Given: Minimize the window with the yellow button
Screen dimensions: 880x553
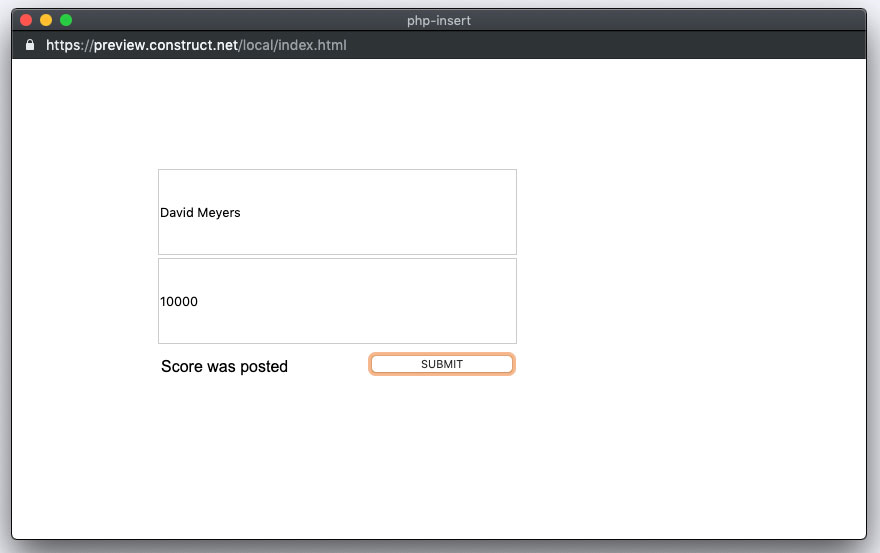Looking at the screenshot, I should click(46, 20).
